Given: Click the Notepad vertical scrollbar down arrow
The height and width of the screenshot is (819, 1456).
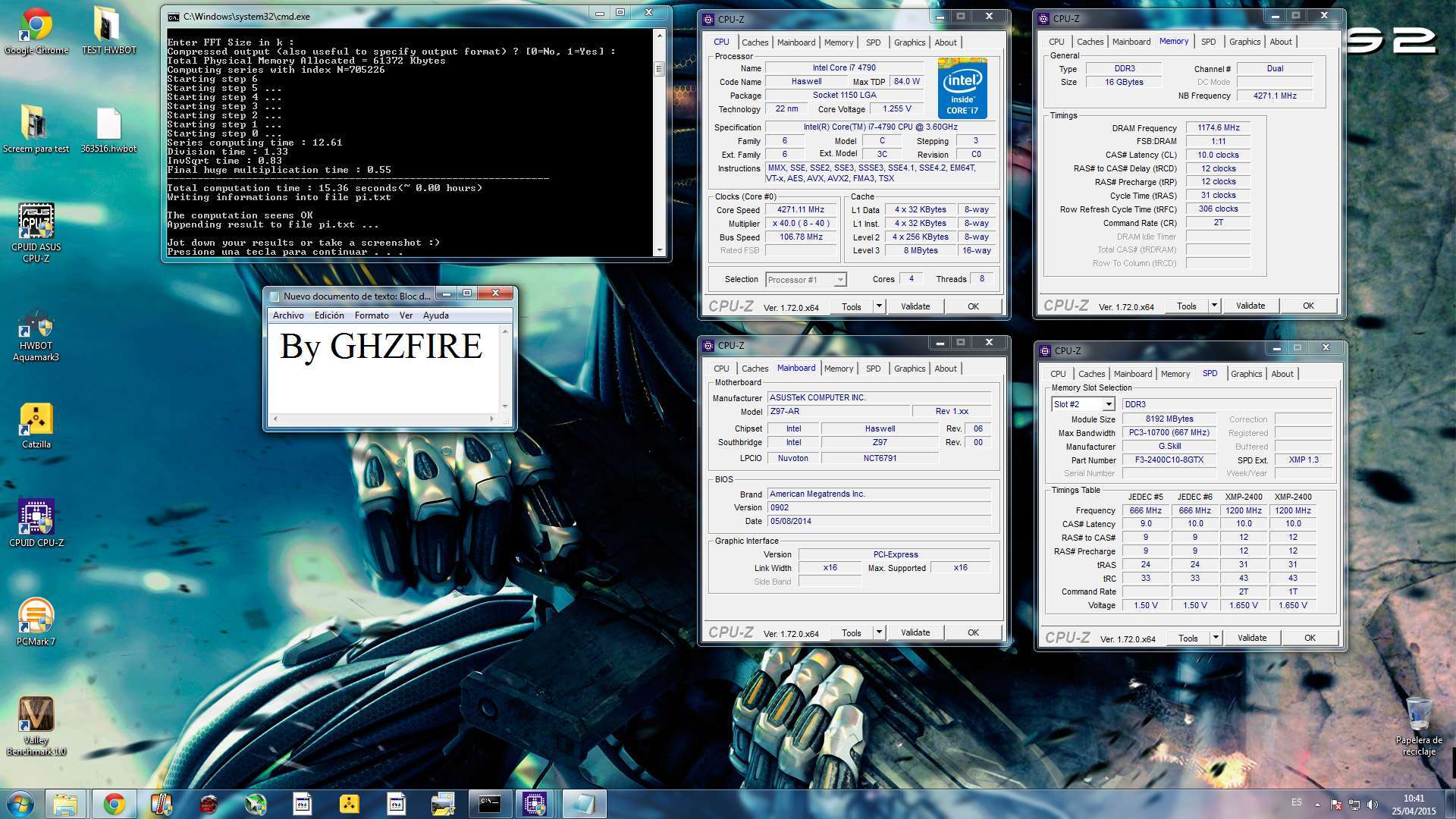Looking at the screenshot, I should pyautogui.click(x=505, y=406).
